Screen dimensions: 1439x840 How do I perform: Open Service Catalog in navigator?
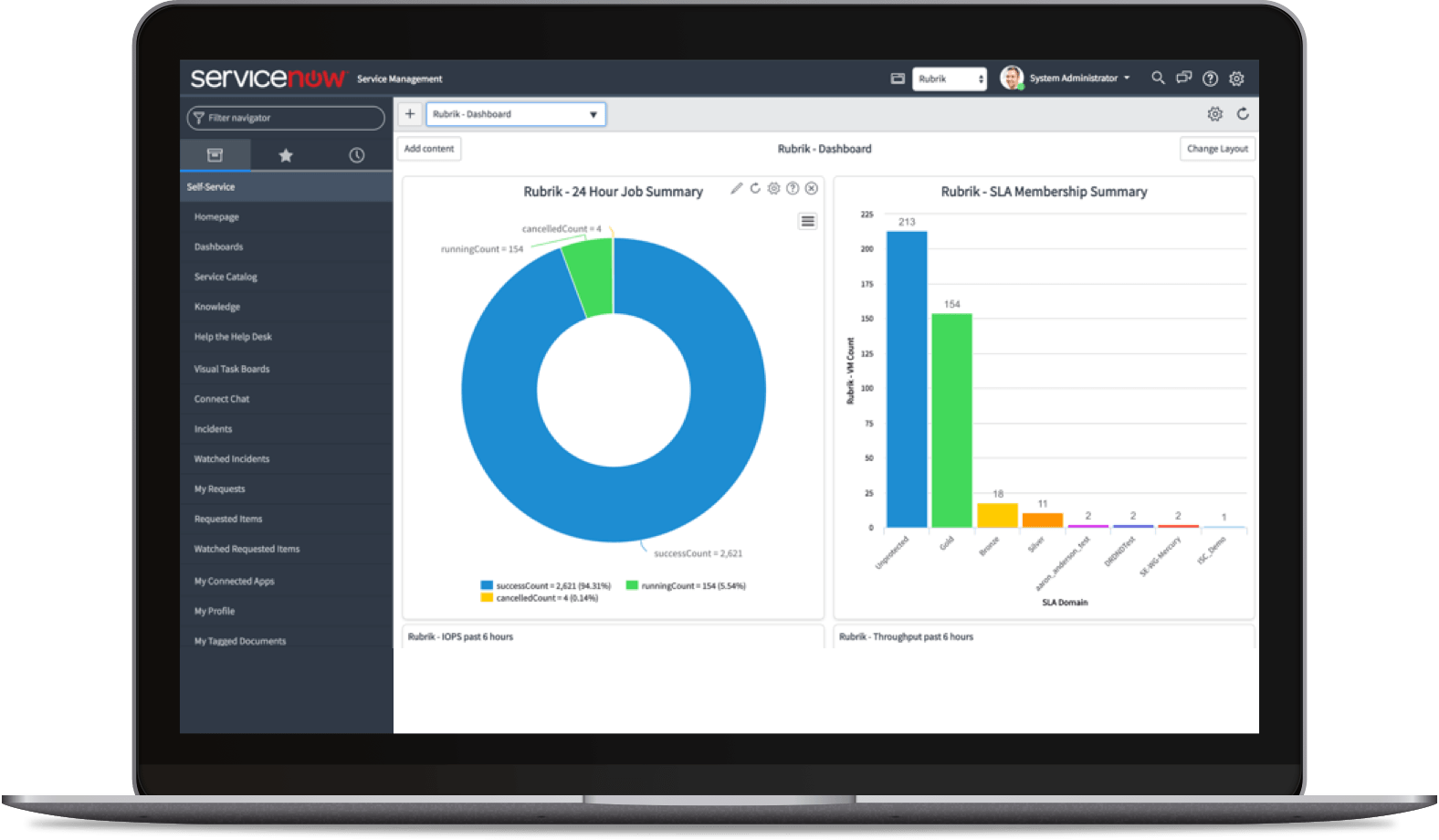pos(226,278)
